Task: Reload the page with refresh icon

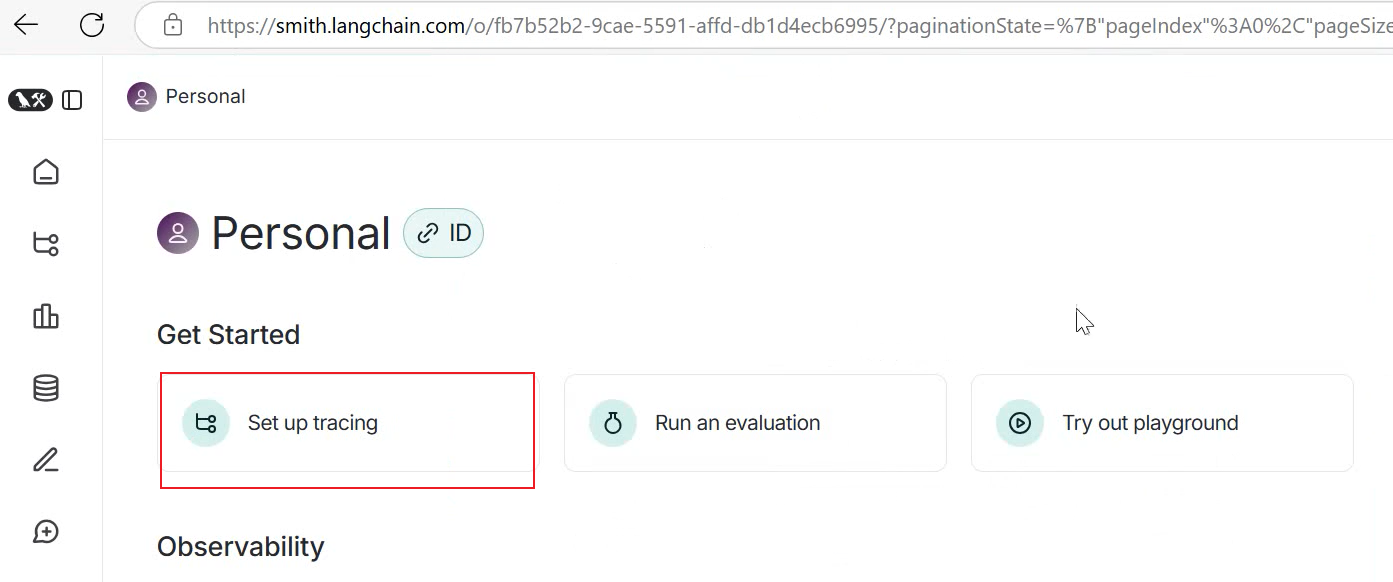Action: pyautogui.click(x=92, y=25)
